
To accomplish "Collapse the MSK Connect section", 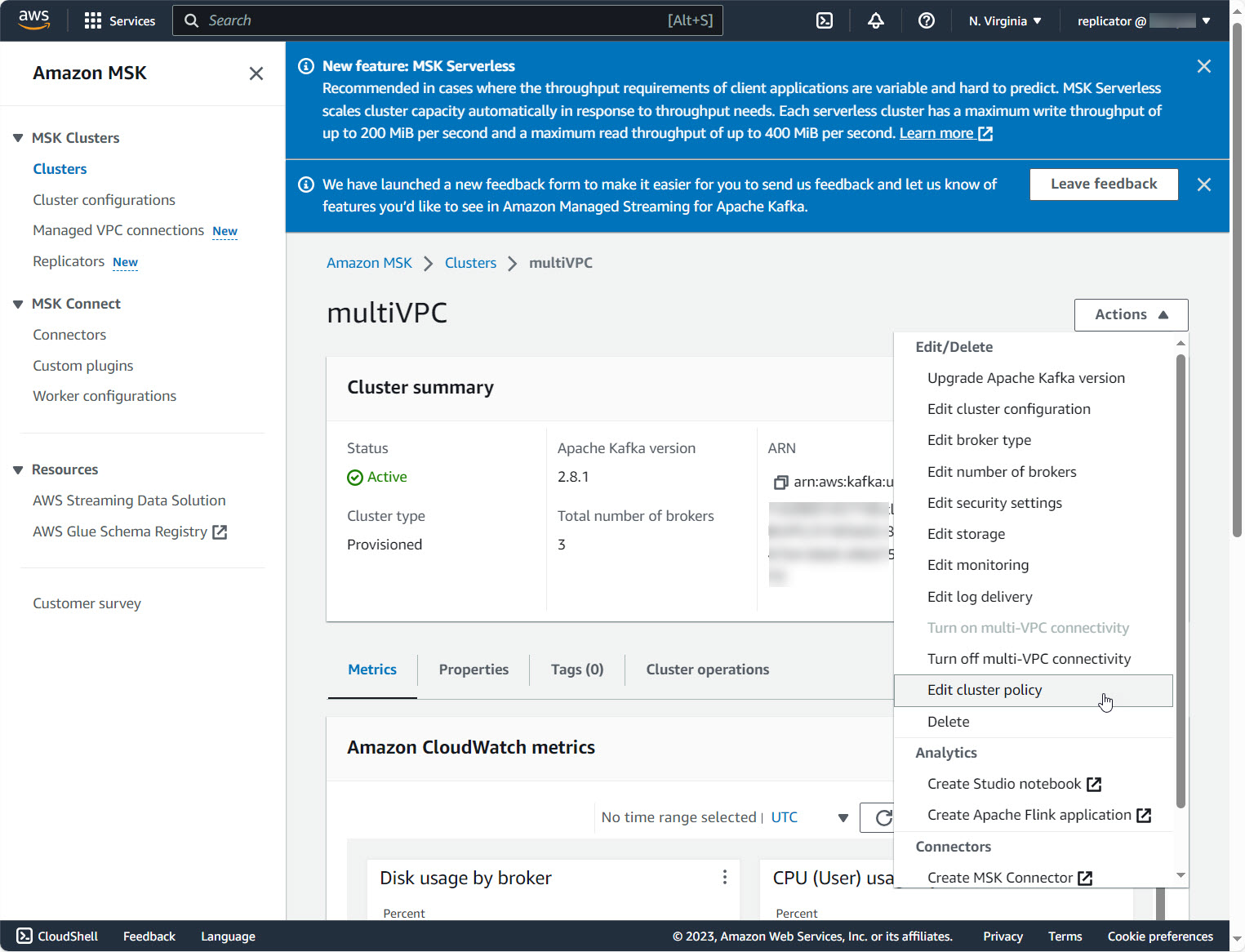I will (x=18, y=304).
